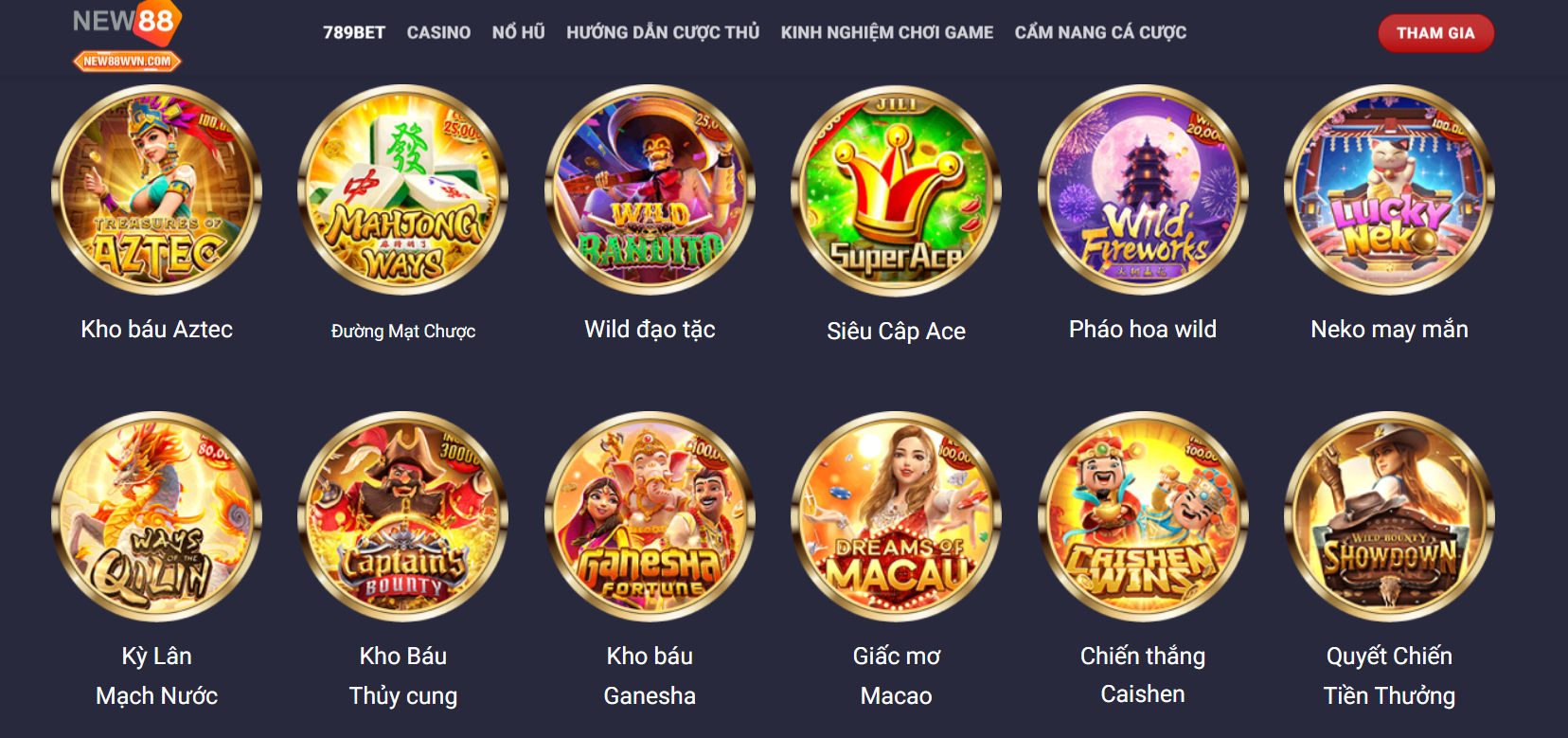The width and height of the screenshot is (1568, 738).
Task: Open HƯỚNG DẪN CƯỢC THỦ menu
Action: point(663,32)
